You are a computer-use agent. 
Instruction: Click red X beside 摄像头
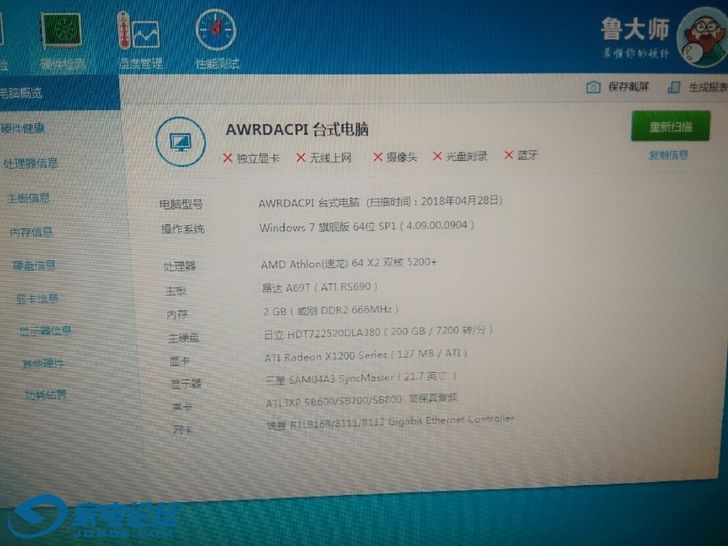point(377,157)
